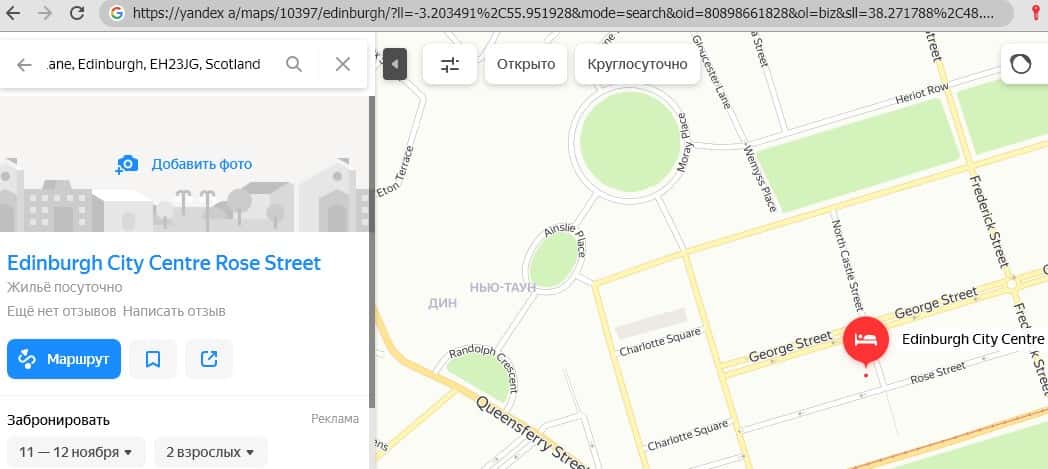Toggle the Открыто filter

pyautogui.click(x=526, y=64)
